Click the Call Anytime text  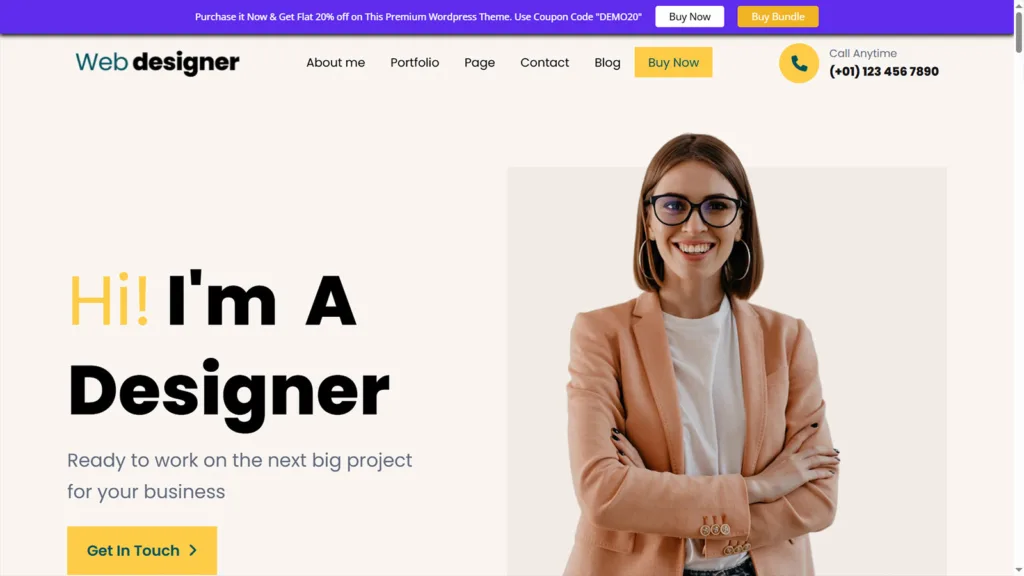point(863,53)
